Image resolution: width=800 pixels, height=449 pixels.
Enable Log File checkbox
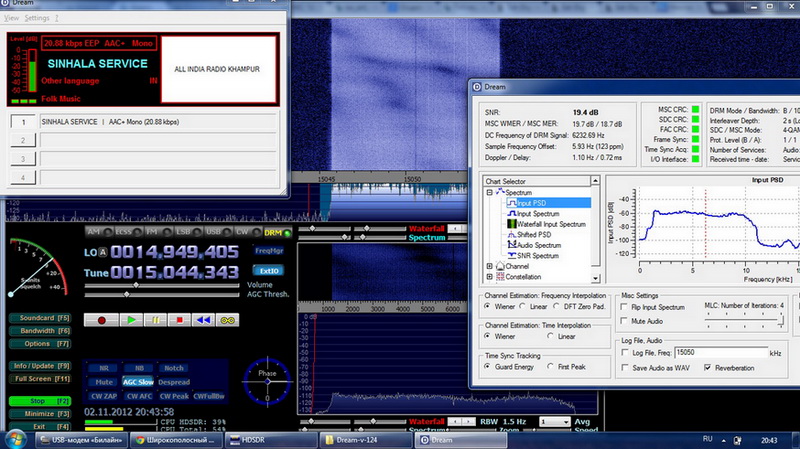pos(625,353)
